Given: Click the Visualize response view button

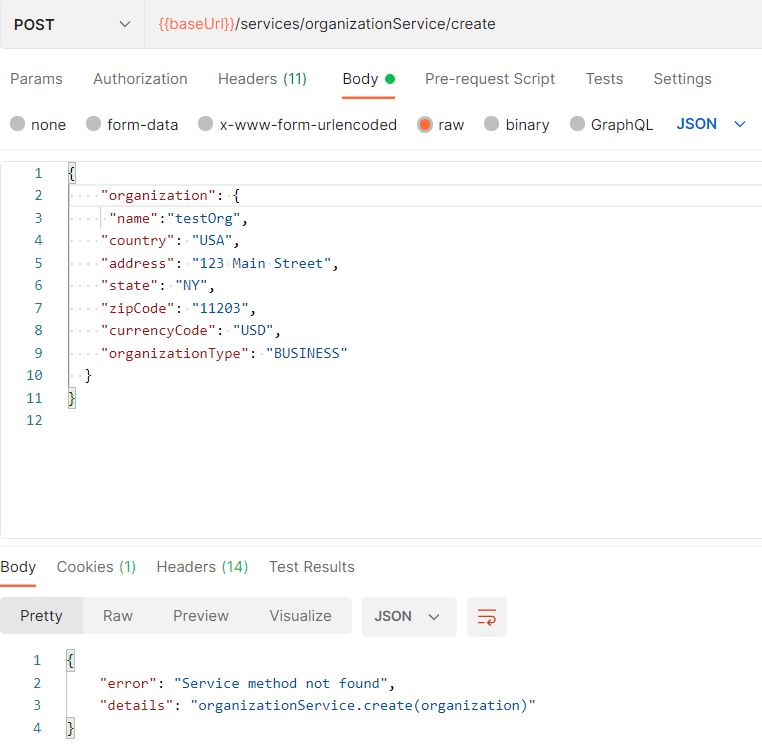Looking at the screenshot, I should pyautogui.click(x=300, y=616).
